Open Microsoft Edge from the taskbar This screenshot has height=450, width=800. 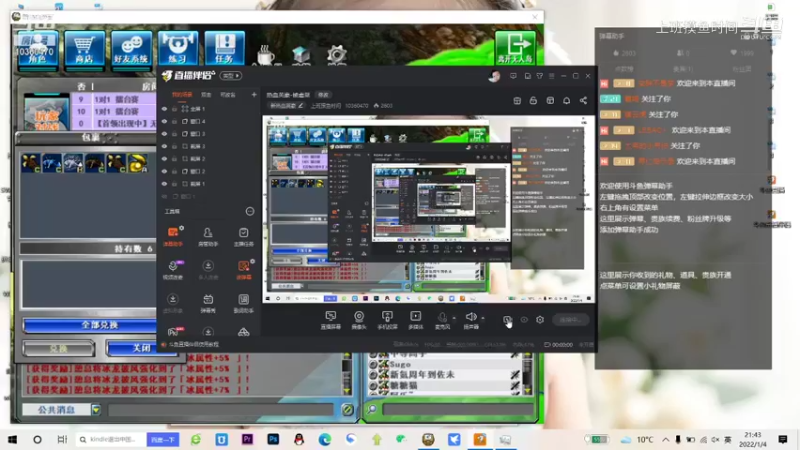tap(325, 439)
